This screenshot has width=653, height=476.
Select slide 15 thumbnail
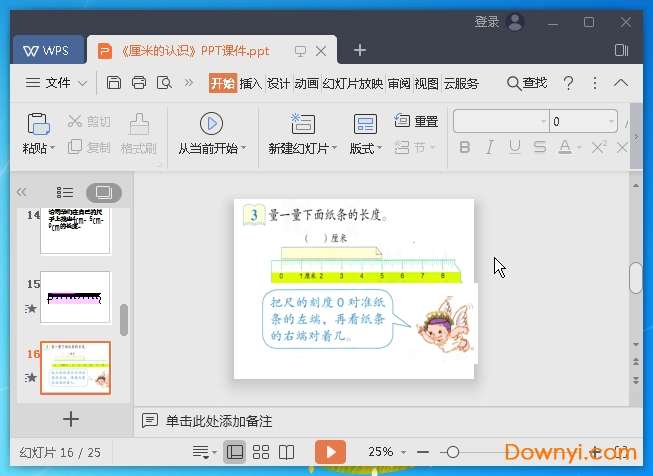[x=75, y=297]
